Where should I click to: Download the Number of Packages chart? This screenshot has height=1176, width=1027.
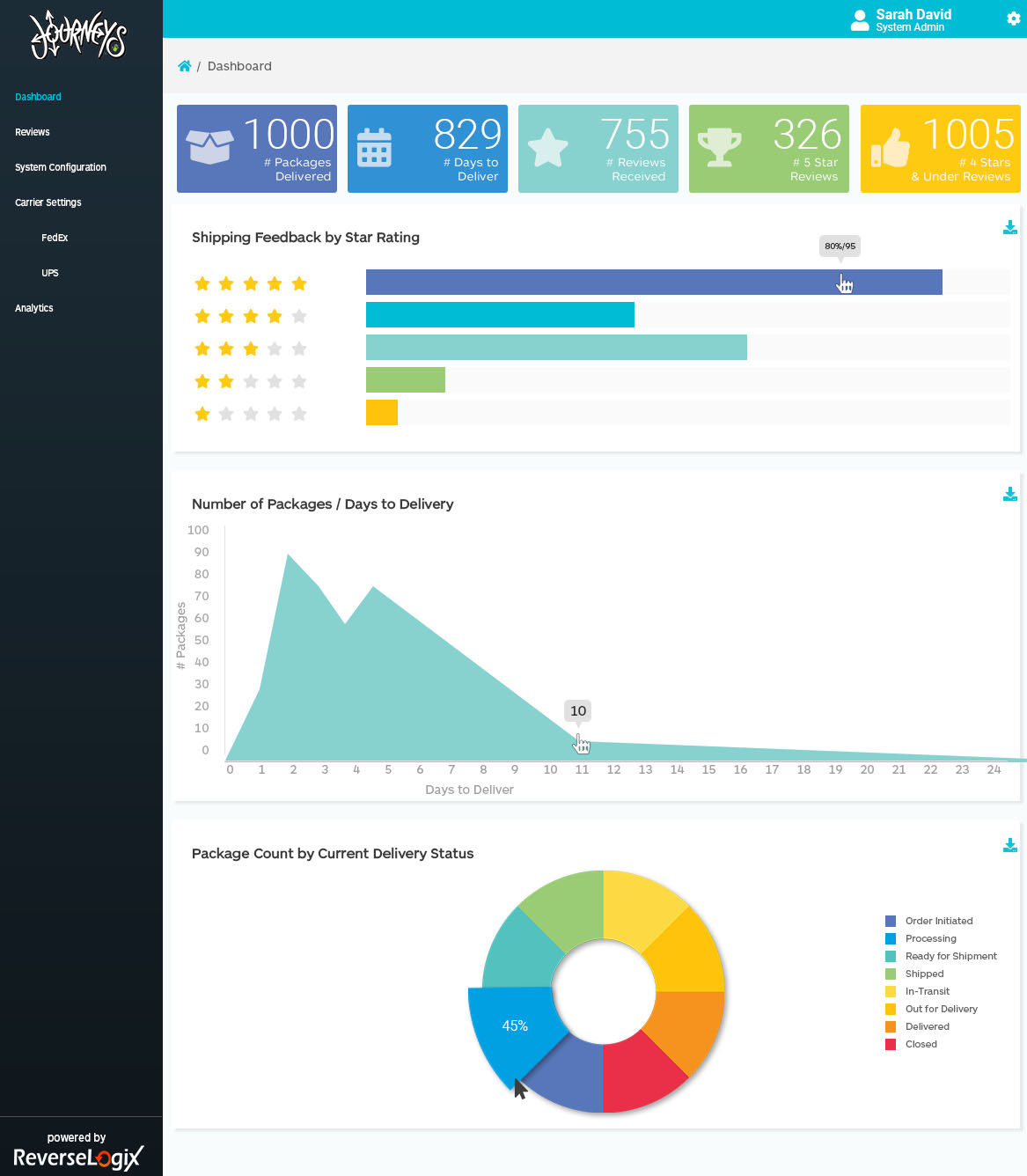(x=1009, y=494)
